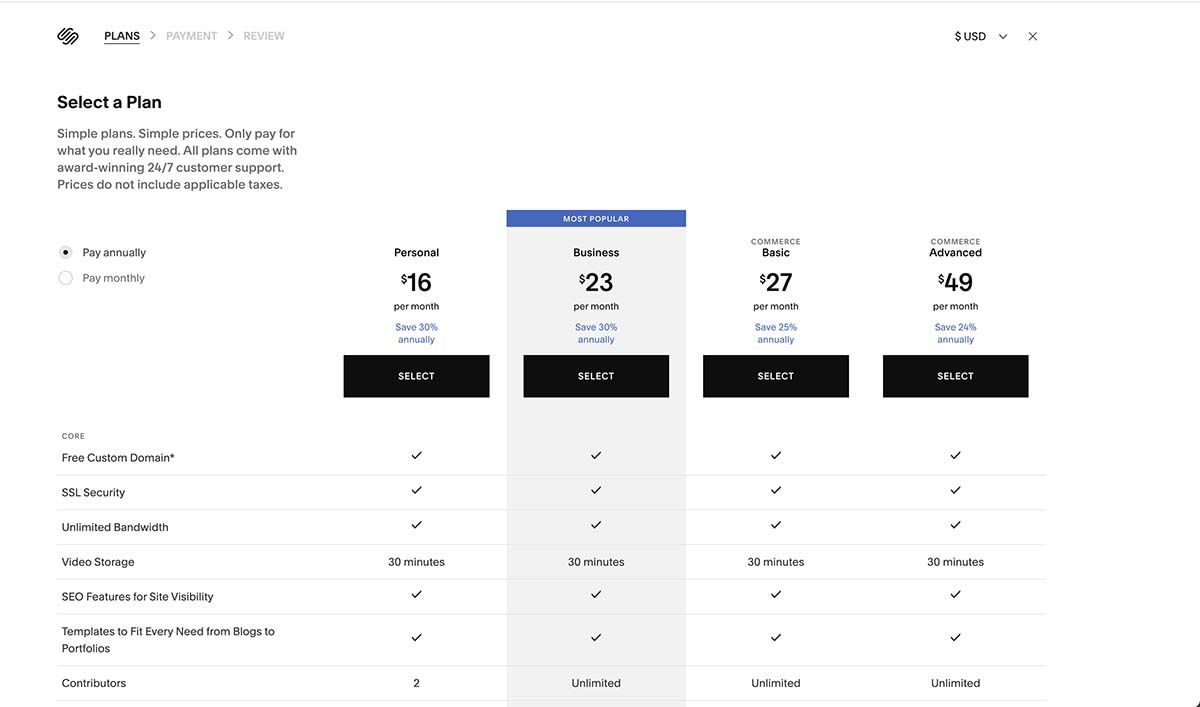Open the REVIEW step
Image resolution: width=1200 pixels, height=707 pixels.
point(264,34)
